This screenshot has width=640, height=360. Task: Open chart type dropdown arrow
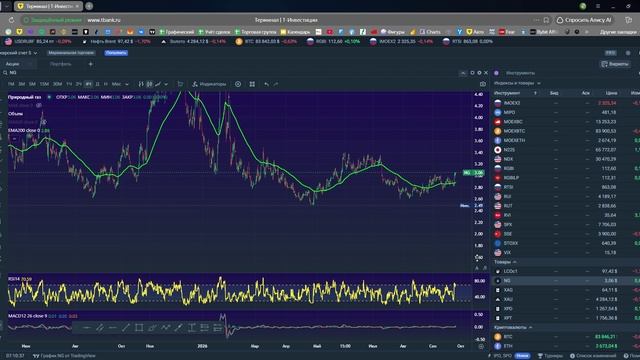pos(166,84)
